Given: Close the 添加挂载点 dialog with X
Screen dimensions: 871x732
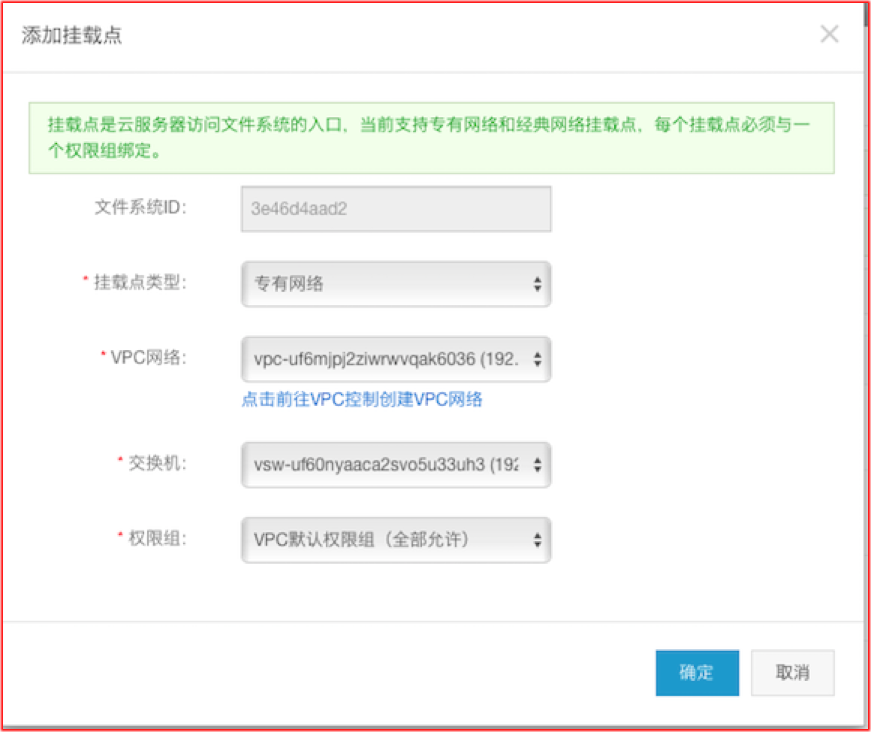Looking at the screenshot, I should click(829, 34).
